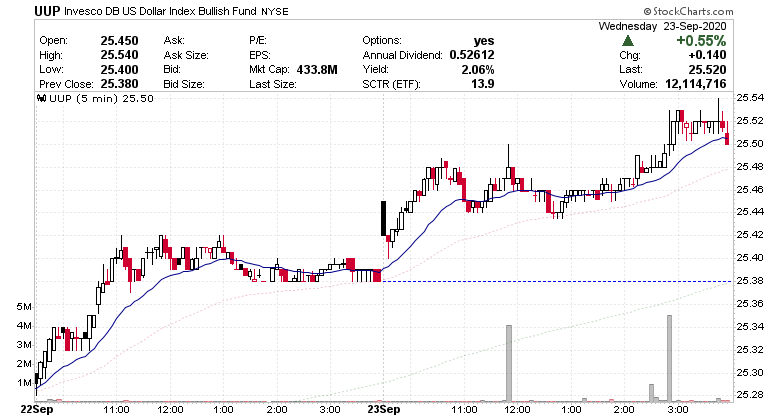The image size is (780, 418).
Task: Click the Open value 25.450
Action: tap(119, 40)
